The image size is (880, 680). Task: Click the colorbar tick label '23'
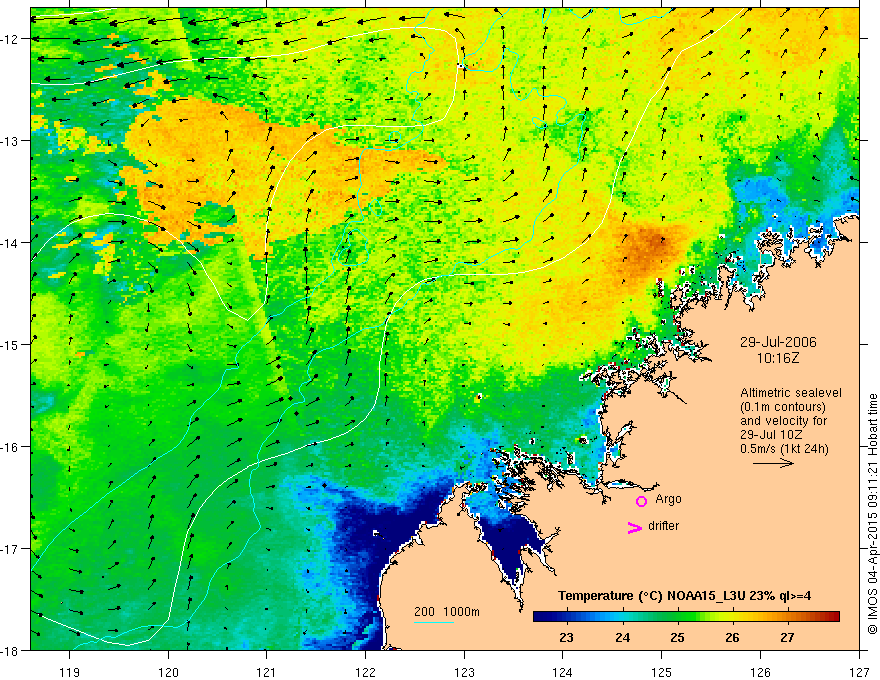tap(567, 637)
